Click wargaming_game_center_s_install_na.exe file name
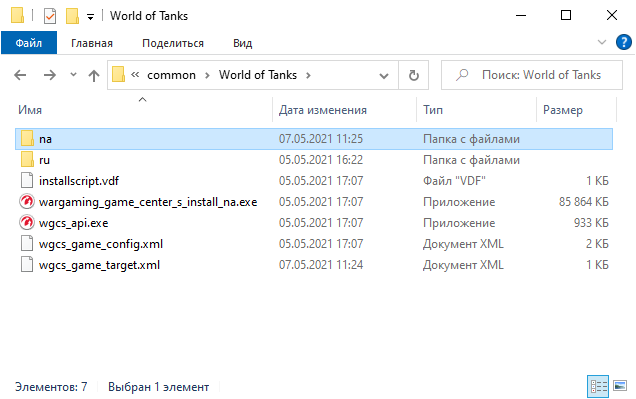The height and width of the screenshot is (399, 636). (x=148, y=202)
